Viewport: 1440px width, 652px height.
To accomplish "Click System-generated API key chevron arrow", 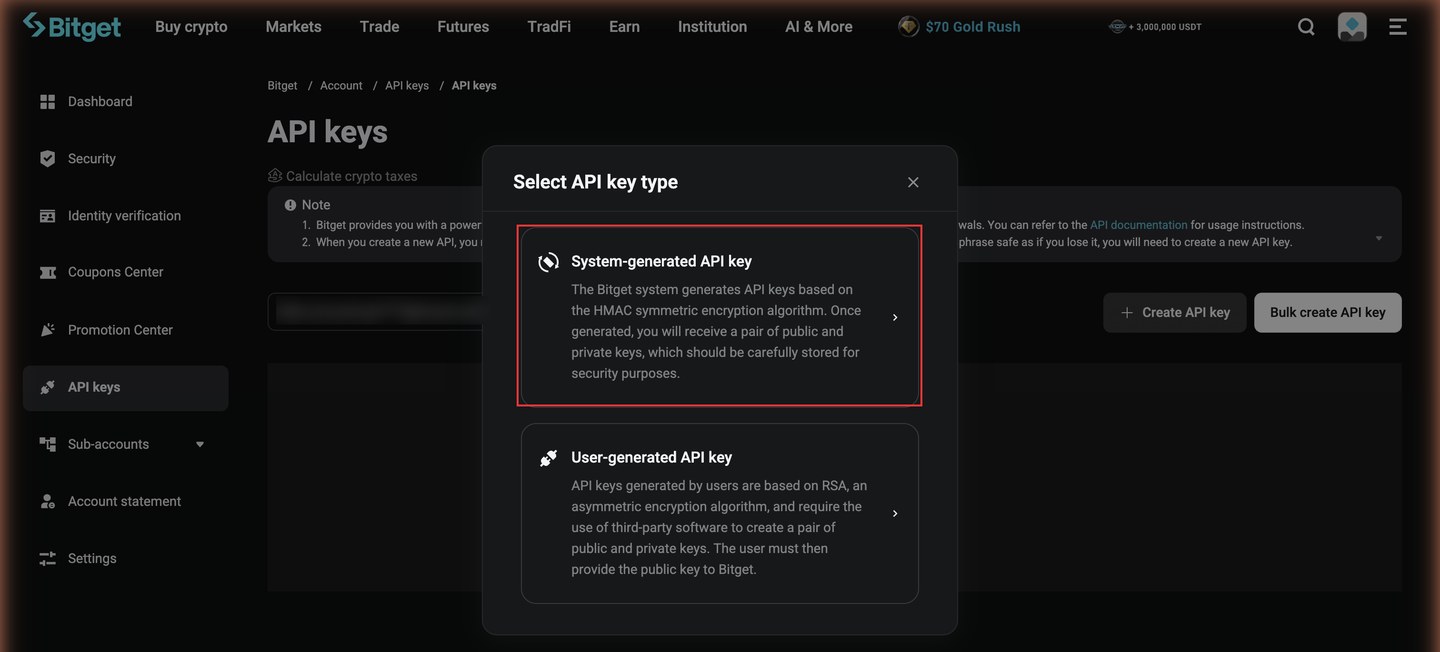I will coord(895,317).
